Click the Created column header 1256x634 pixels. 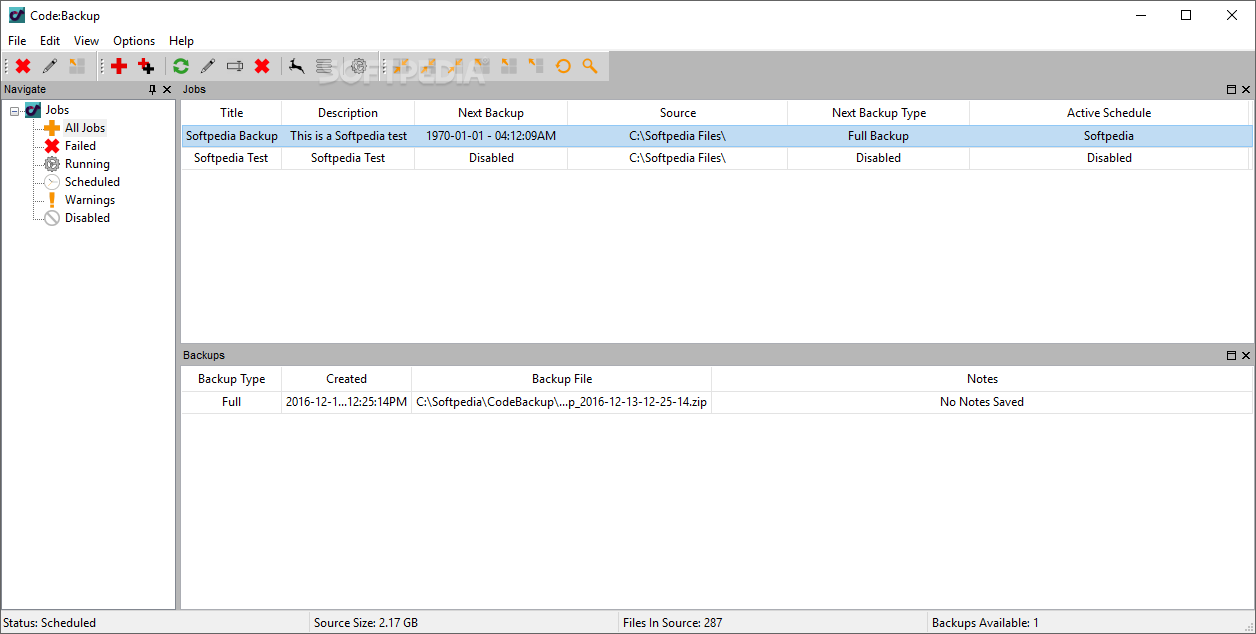tap(346, 379)
